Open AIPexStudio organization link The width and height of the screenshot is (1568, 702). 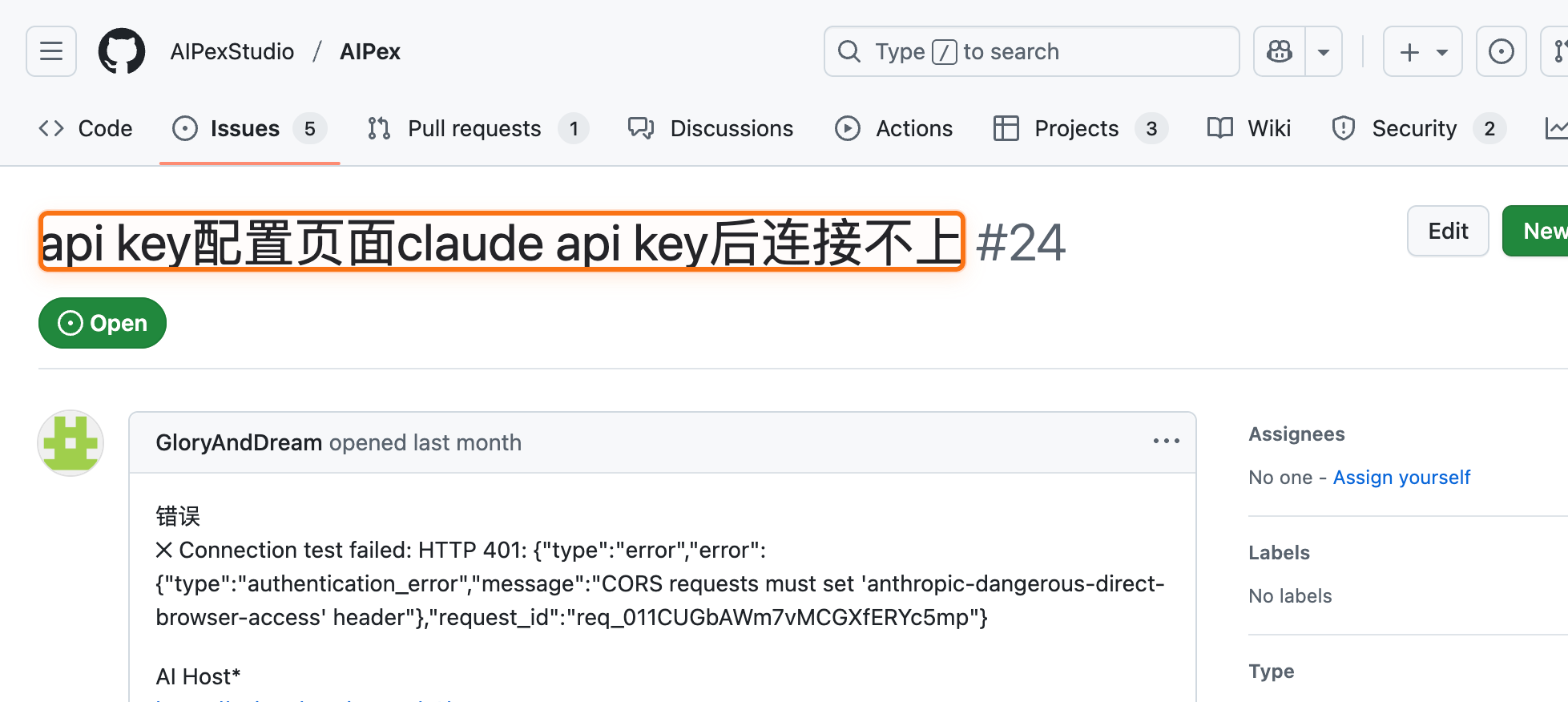pyautogui.click(x=232, y=51)
